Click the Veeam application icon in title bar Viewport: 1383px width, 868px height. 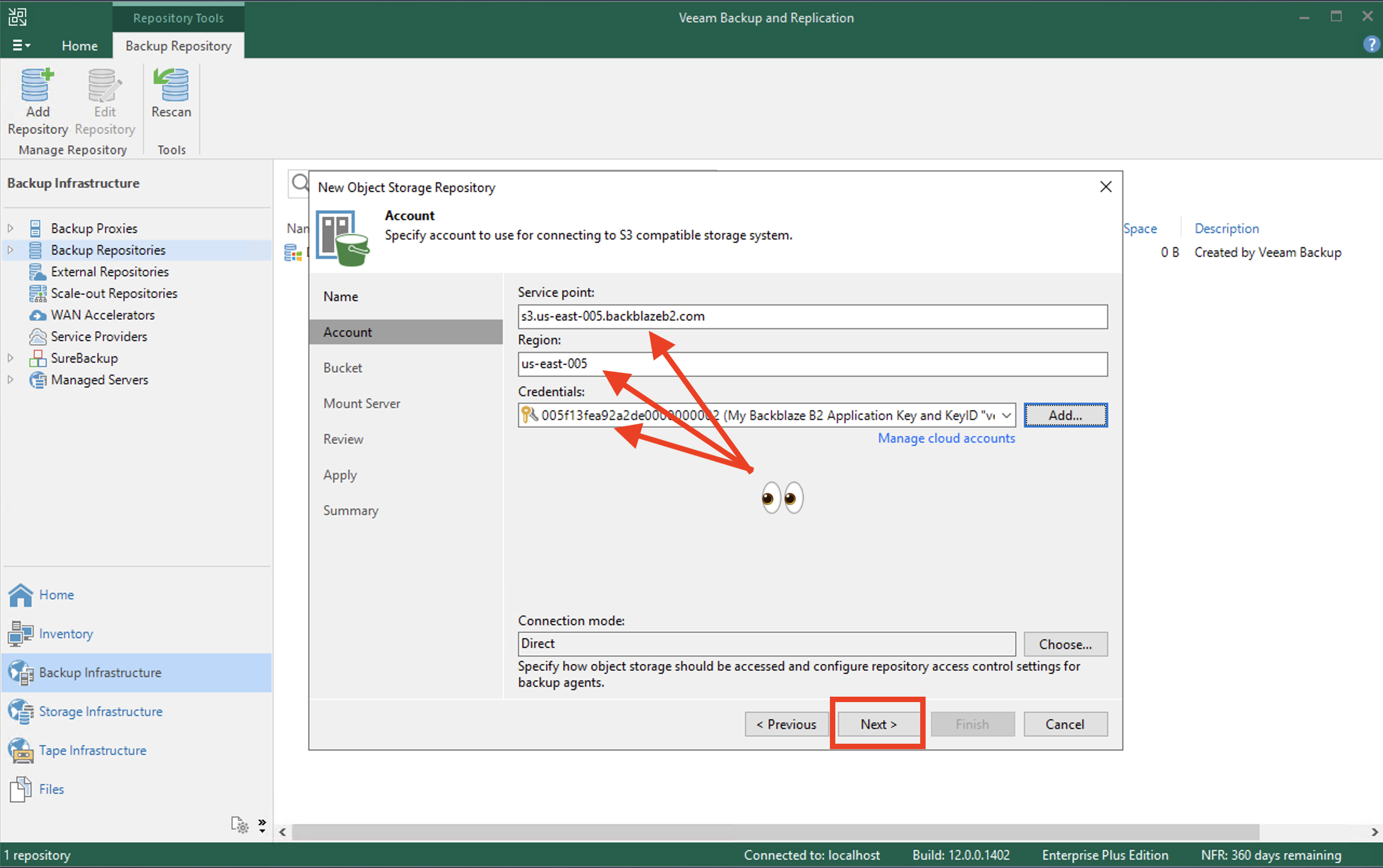coord(17,17)
